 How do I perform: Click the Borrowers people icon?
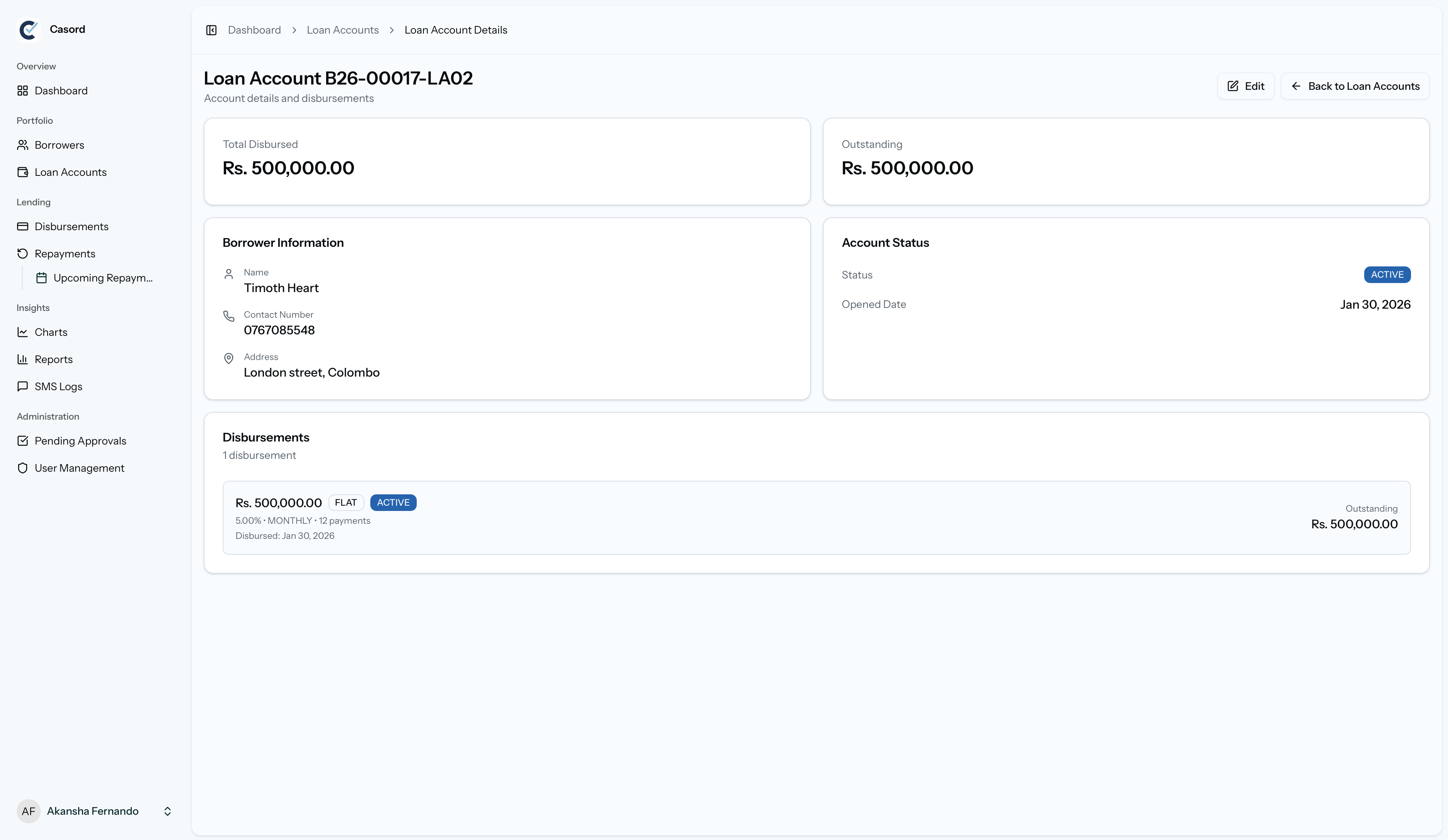coord(22,145)
